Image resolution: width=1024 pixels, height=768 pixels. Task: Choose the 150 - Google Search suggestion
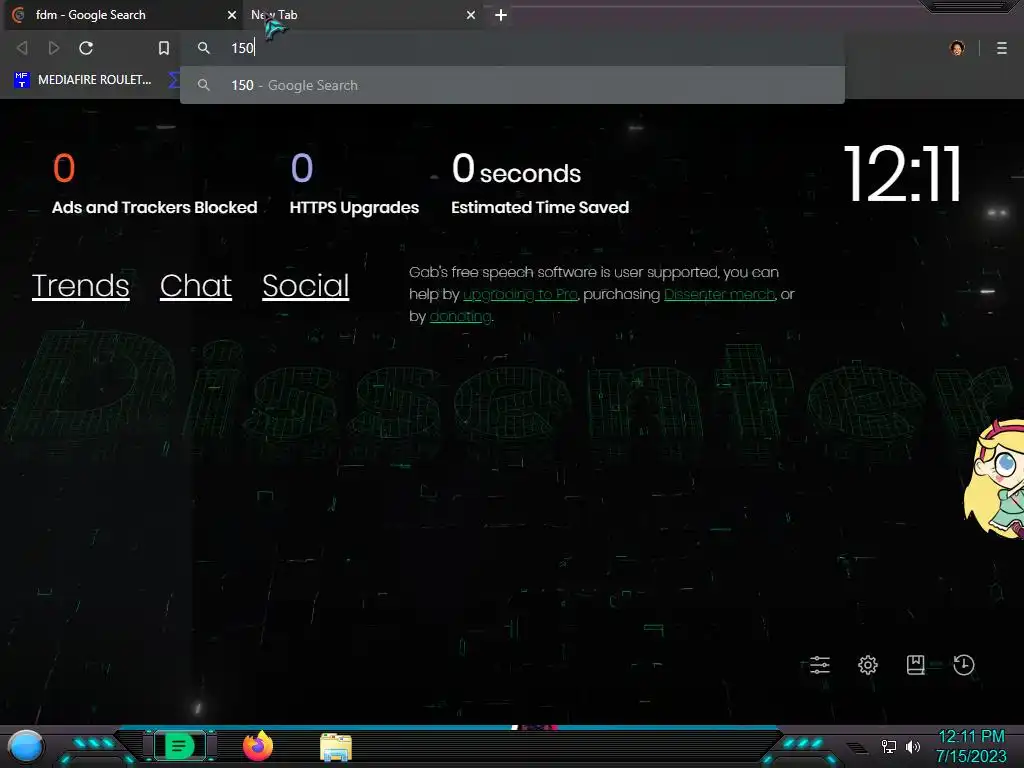pos(512,85)
